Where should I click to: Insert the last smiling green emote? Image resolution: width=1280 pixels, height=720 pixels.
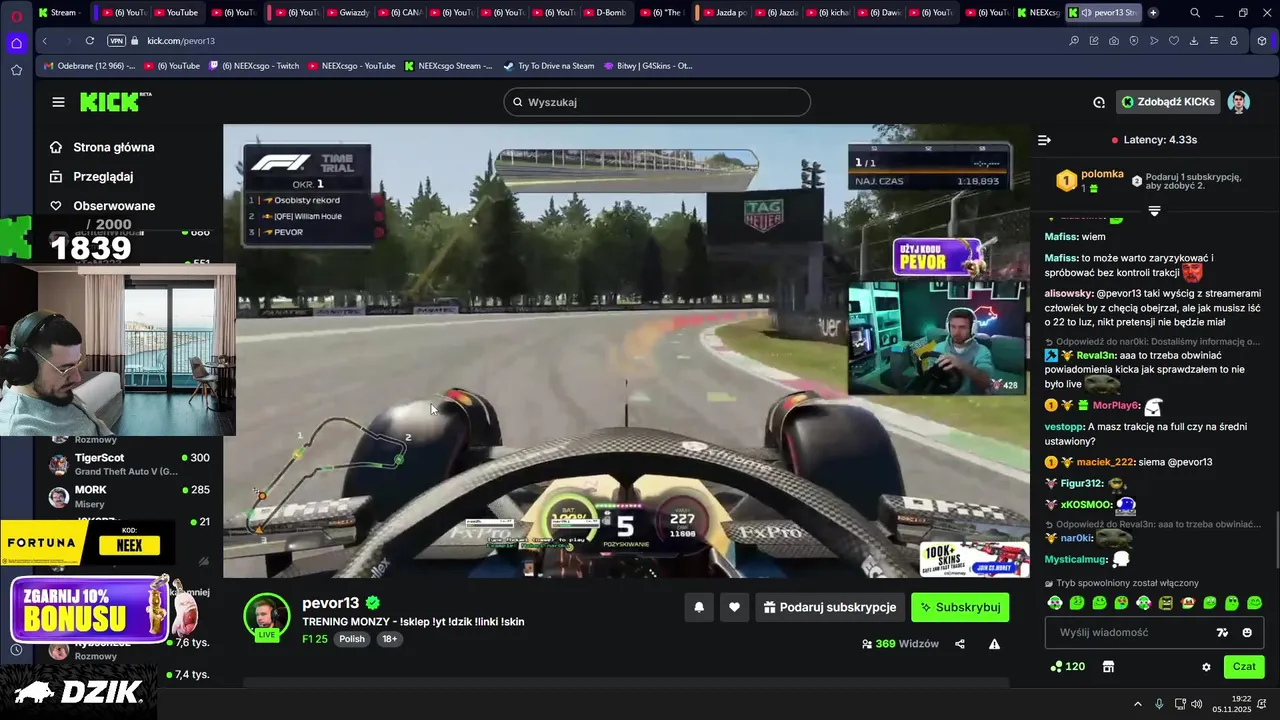coord(1255,603)
